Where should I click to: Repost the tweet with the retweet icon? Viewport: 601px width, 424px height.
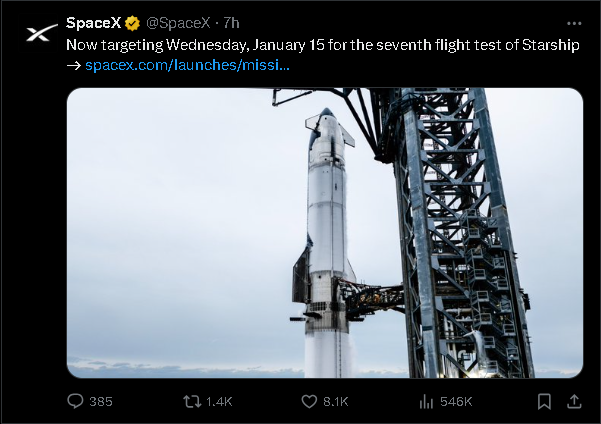coord(192,401)
